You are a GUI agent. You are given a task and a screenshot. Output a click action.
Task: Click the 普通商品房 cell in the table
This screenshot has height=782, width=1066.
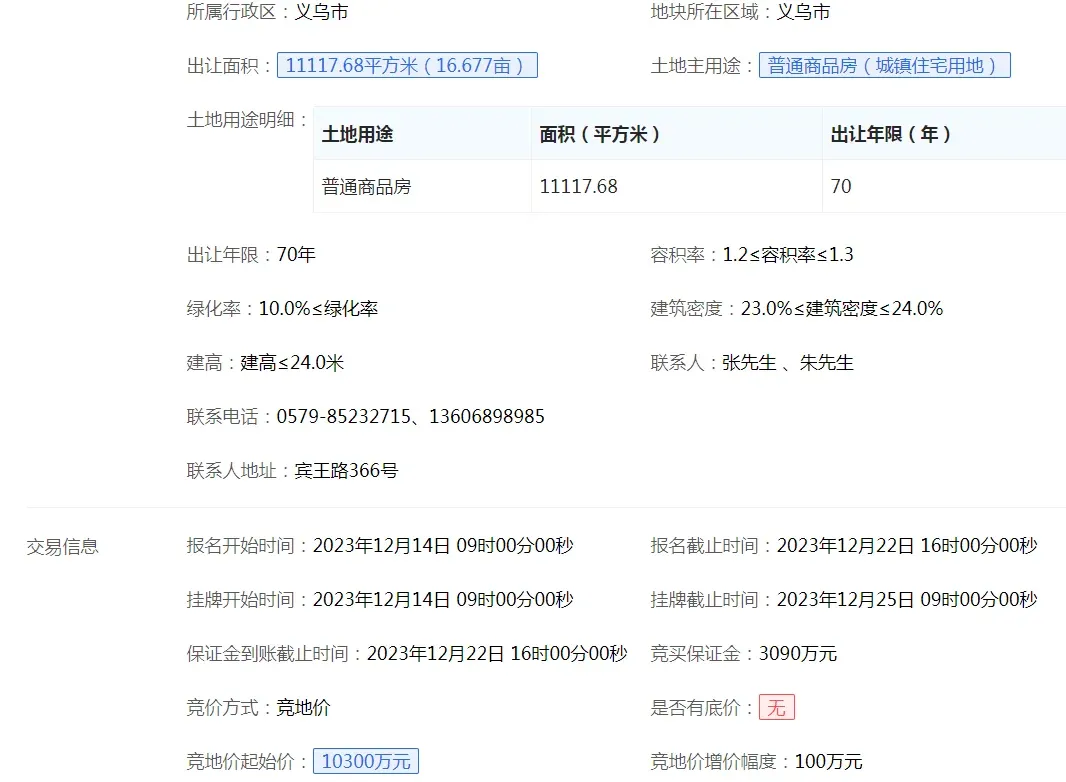[x=366, y=187]
